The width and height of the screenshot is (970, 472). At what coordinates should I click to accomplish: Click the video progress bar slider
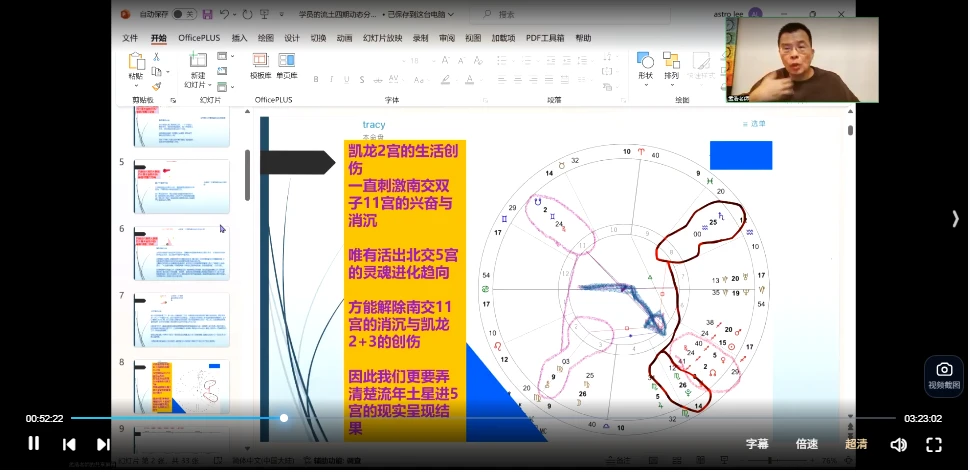pyautogui.click(x=284, y=418)
